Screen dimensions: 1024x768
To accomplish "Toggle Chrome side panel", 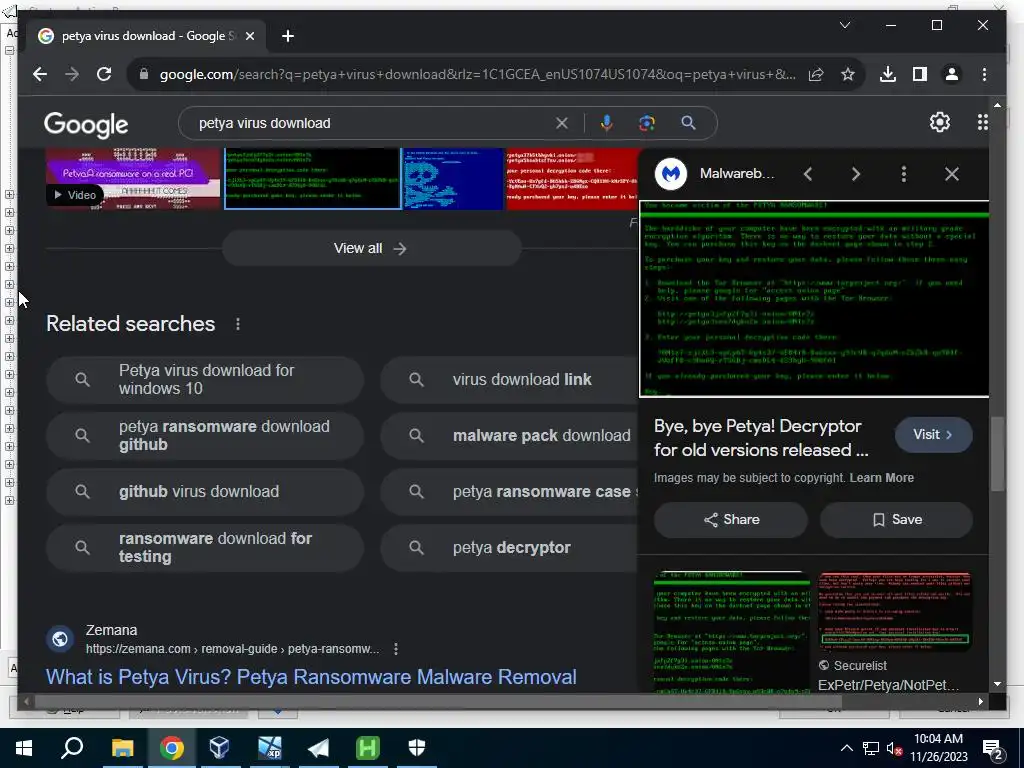I will [x=920, y=74].
